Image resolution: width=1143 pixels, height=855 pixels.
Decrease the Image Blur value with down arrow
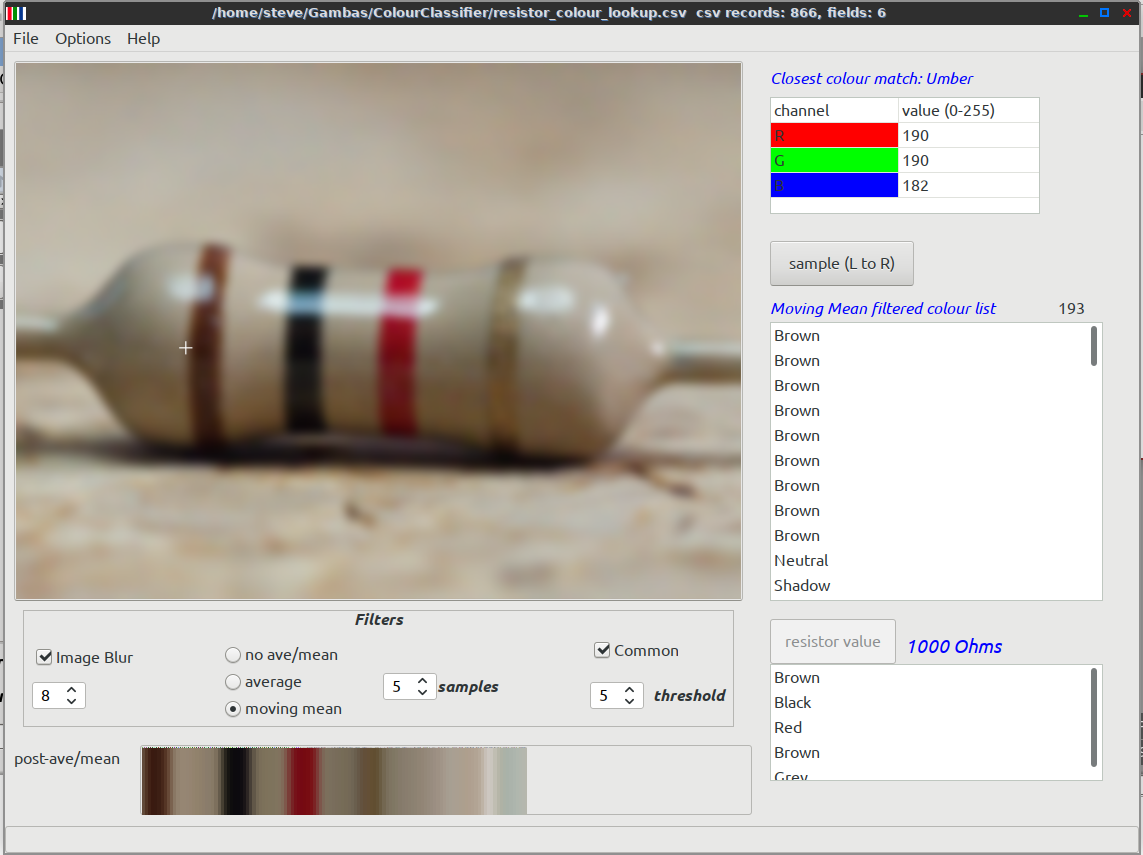coord(71,701)
